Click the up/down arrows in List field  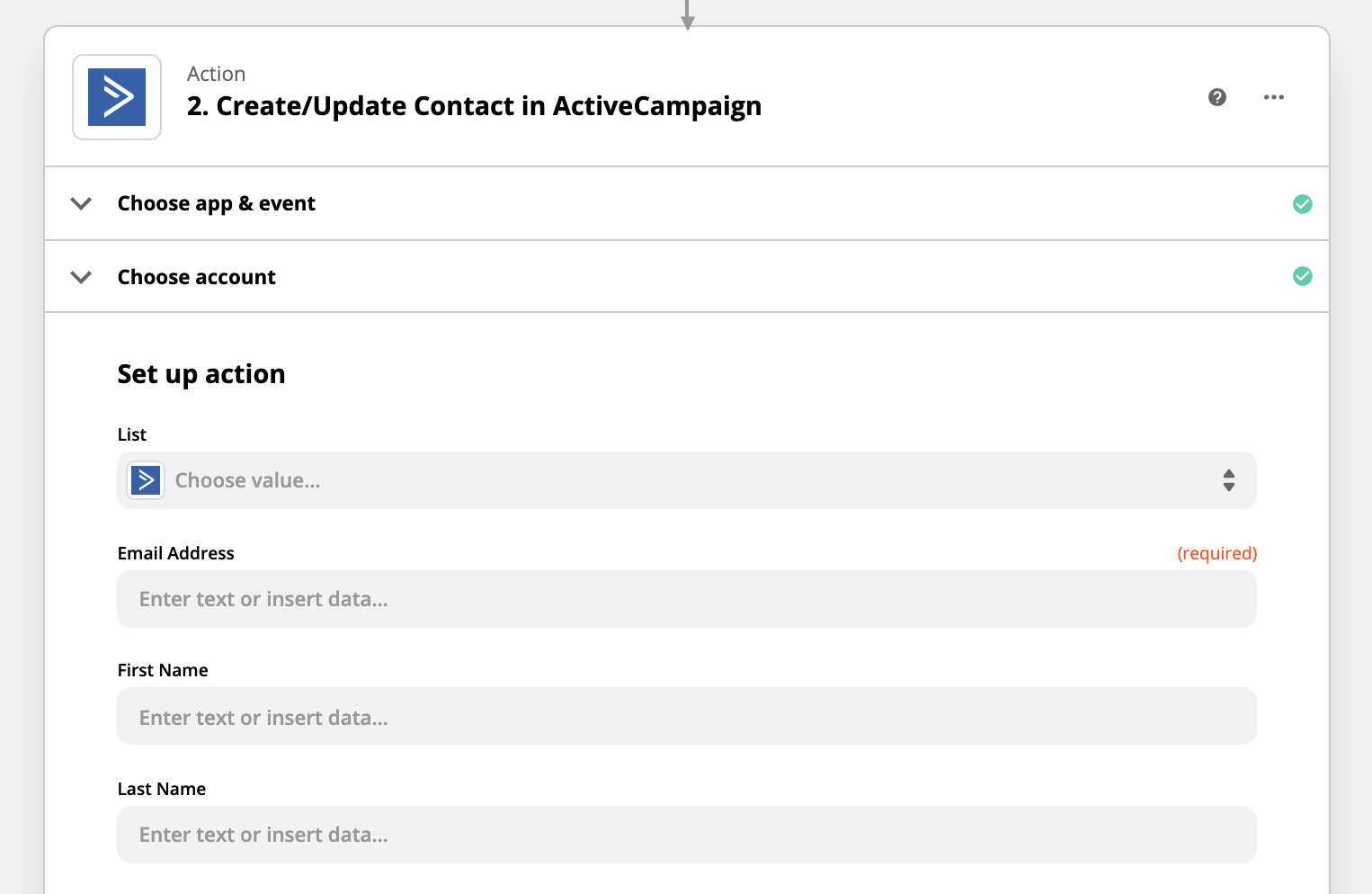tap(1228, 480)
